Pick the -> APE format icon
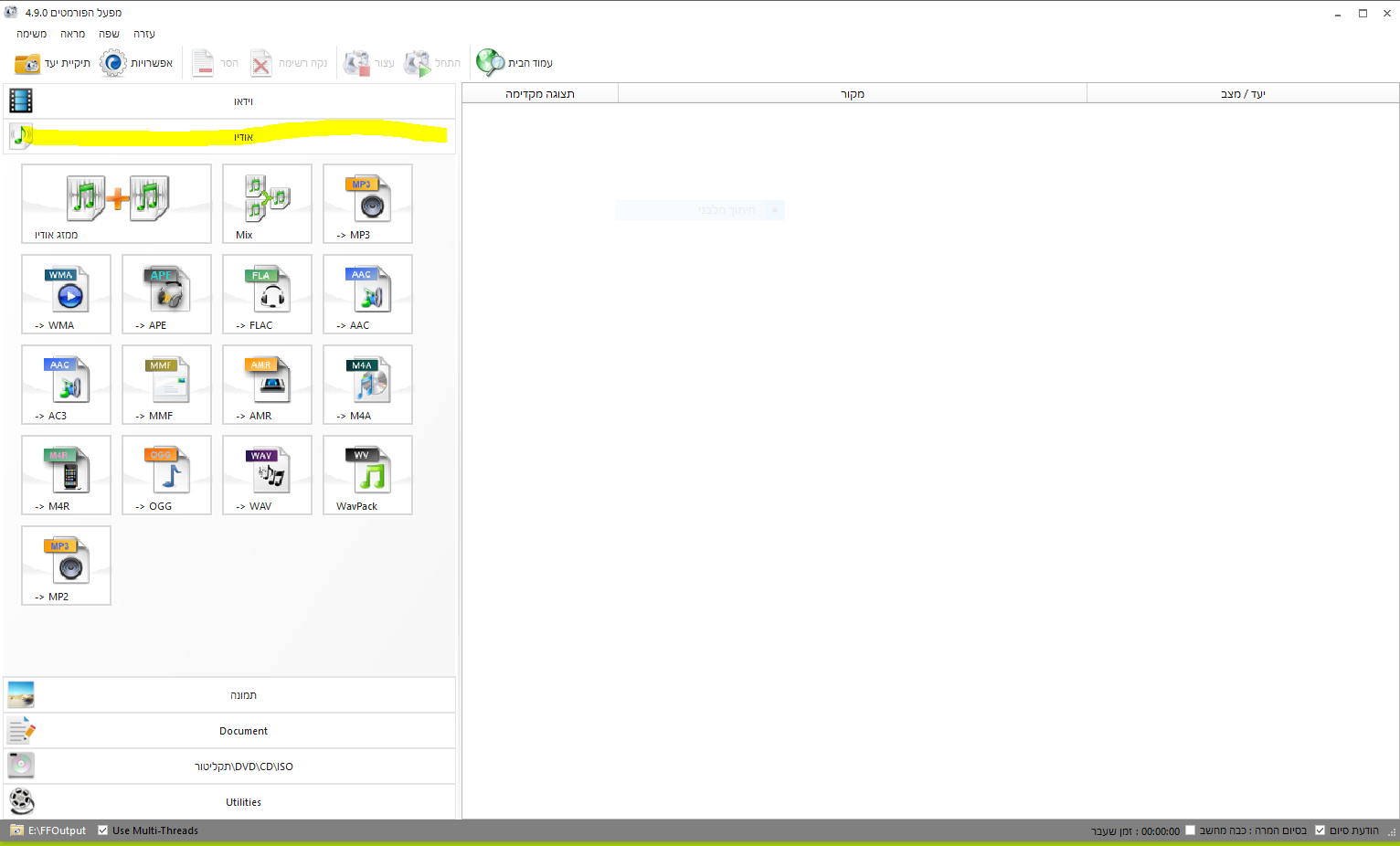Viewport: 1400px width, 846px height. pos(166,294)
